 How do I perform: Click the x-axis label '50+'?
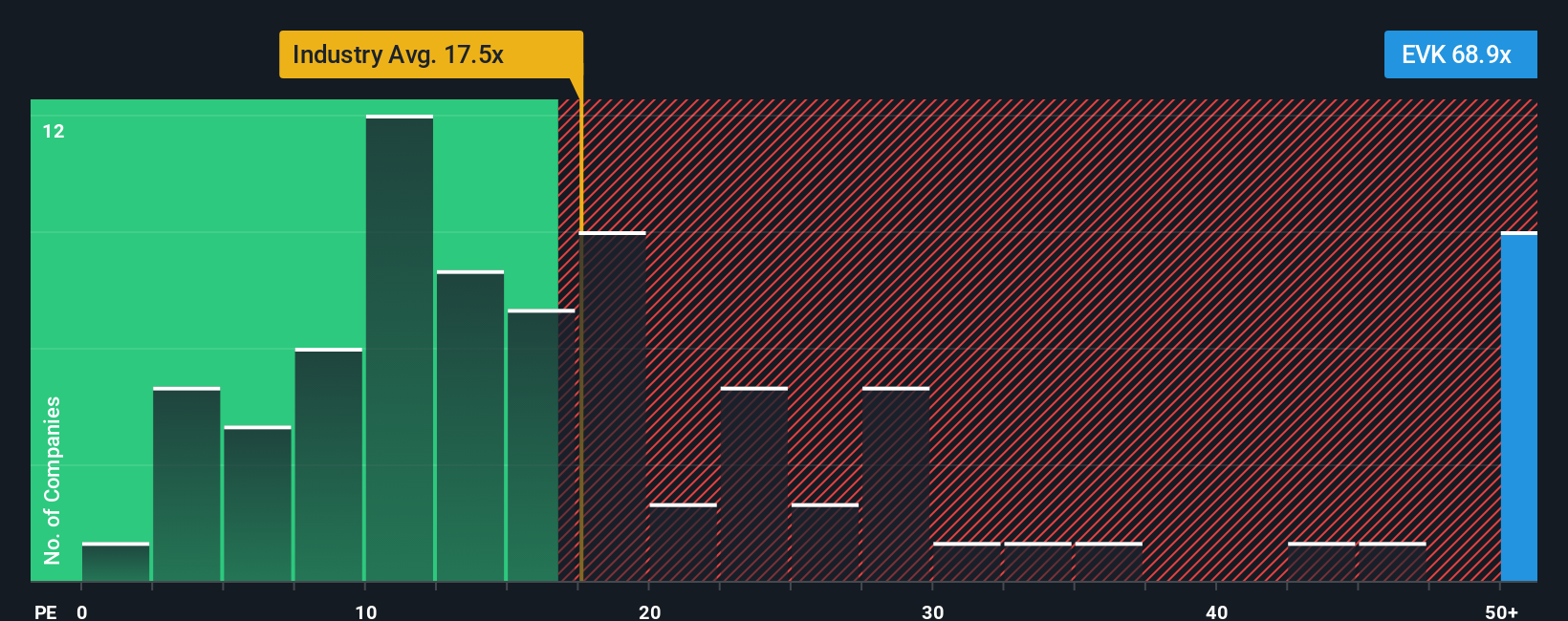pyautogui.click(x=1501, y=611)
